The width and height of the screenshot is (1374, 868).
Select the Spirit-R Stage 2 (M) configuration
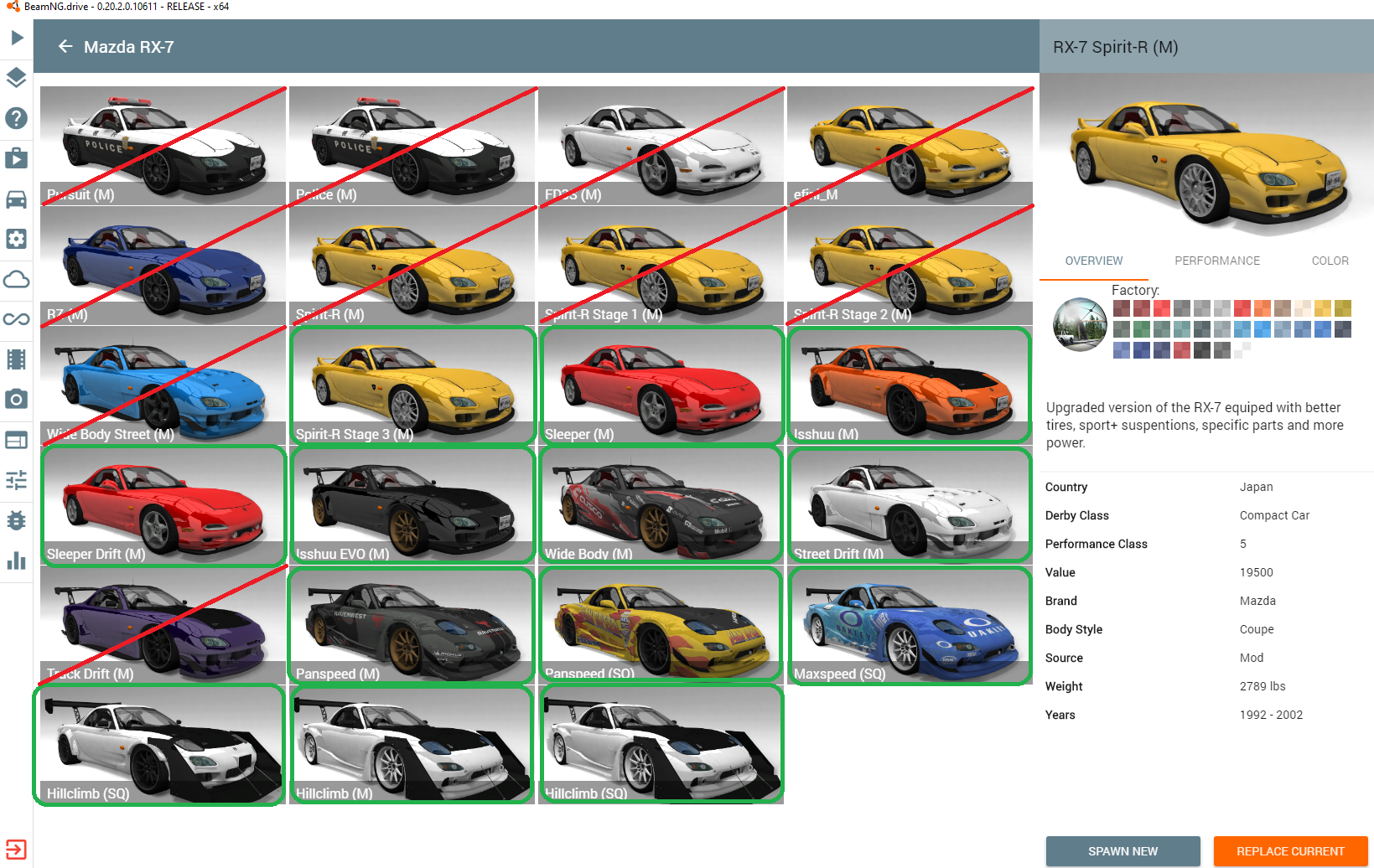coord(910,266)
